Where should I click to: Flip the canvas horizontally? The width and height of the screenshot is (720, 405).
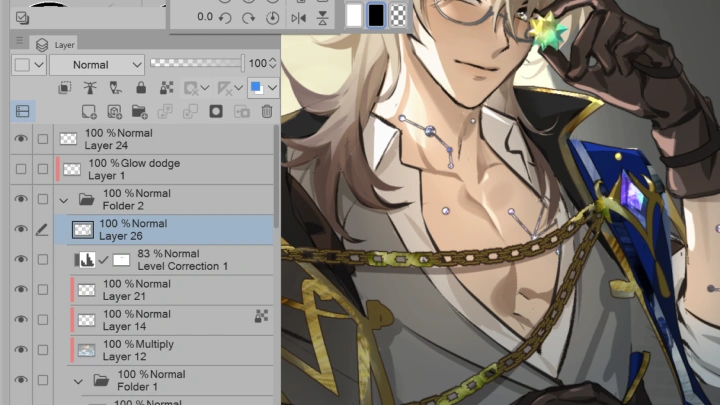point(298,17)
